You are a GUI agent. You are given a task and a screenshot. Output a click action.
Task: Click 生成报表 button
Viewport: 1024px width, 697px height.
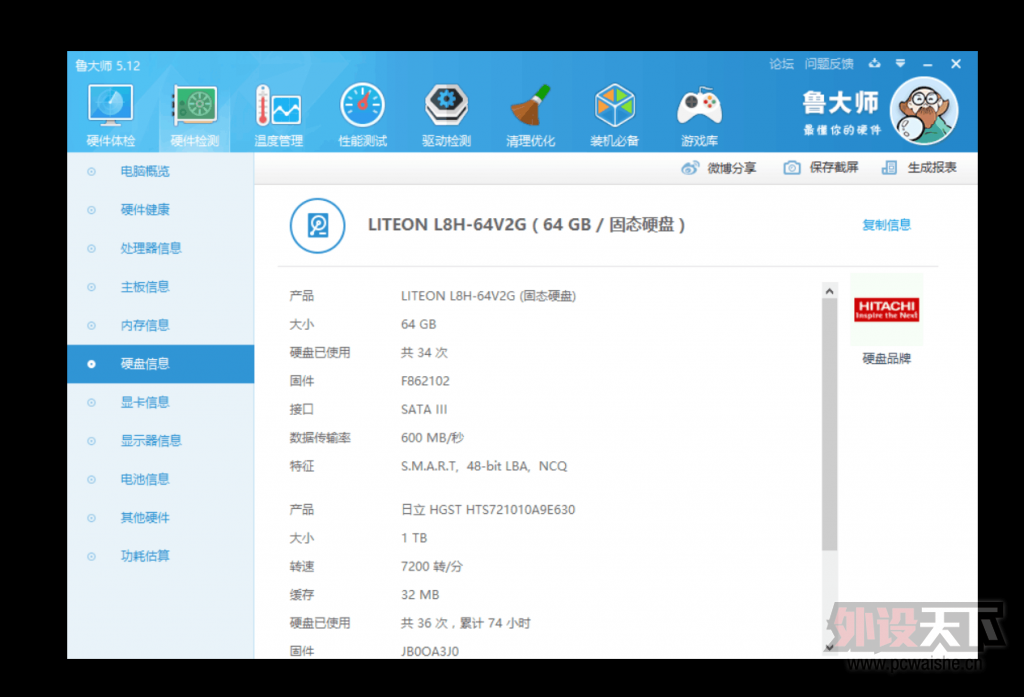[x=919, y=168]
